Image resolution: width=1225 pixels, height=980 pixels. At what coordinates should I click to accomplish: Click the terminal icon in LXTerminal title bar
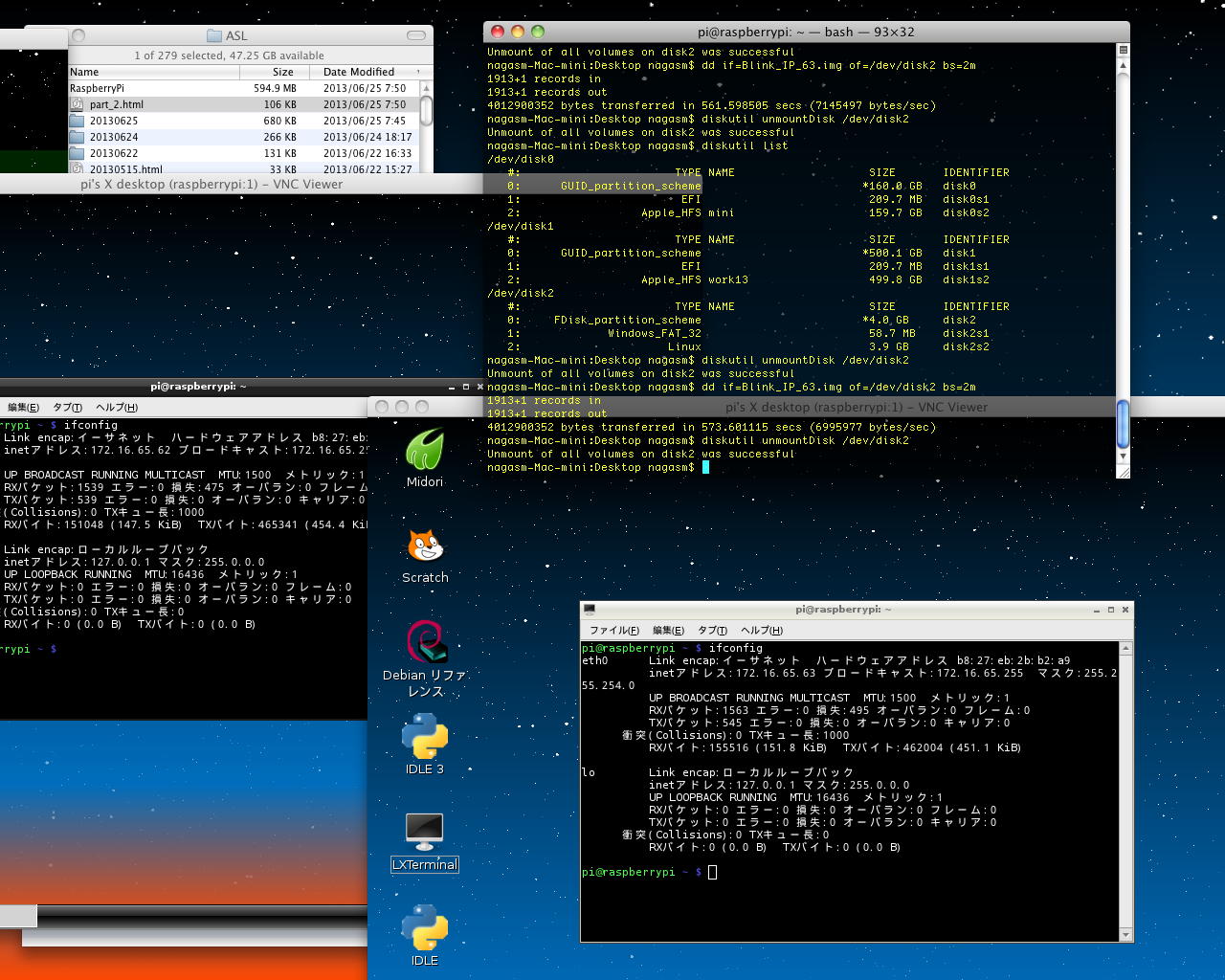point(590,610)
